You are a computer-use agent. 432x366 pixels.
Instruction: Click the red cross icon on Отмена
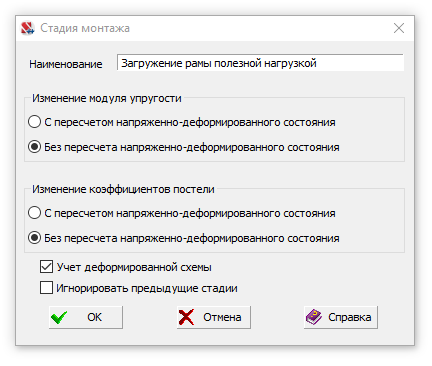point(186,317)
